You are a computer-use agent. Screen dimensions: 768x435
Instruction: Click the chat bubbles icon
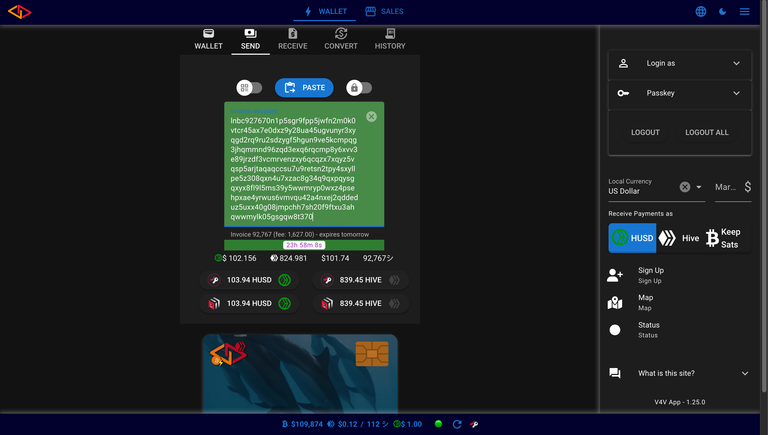point(615,373)
